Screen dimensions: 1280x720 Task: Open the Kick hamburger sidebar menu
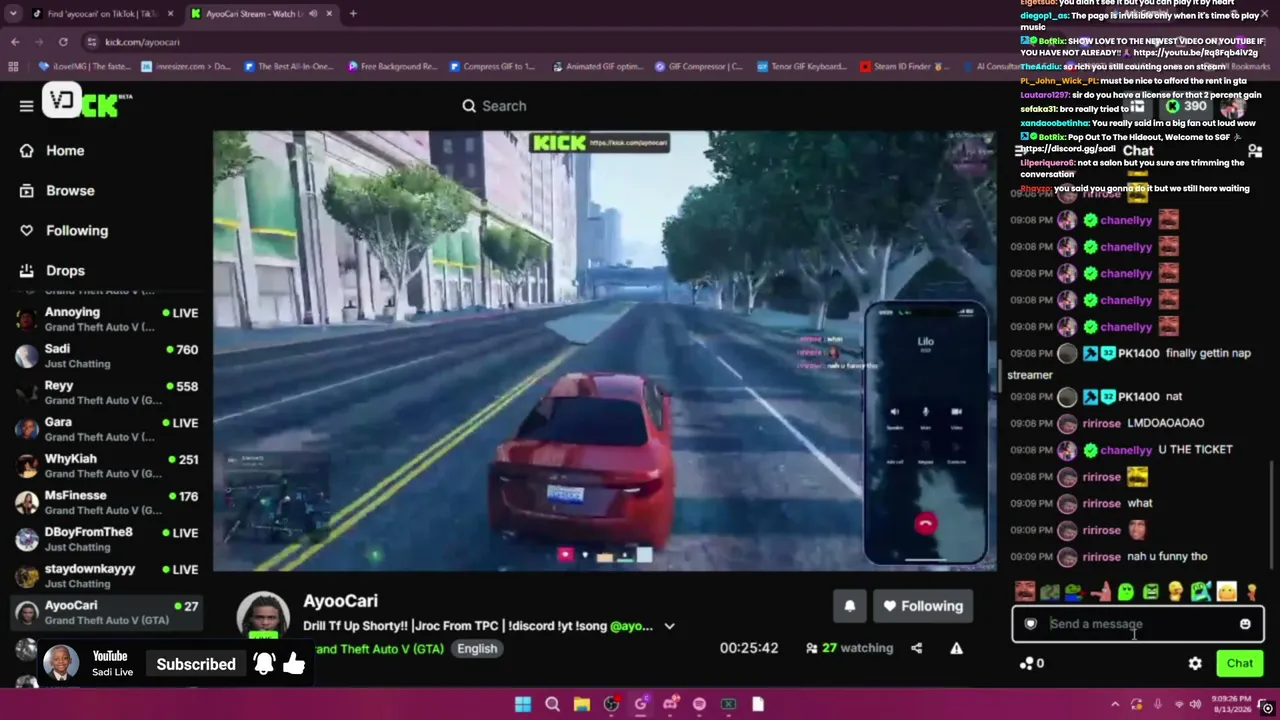click(26, 106)
